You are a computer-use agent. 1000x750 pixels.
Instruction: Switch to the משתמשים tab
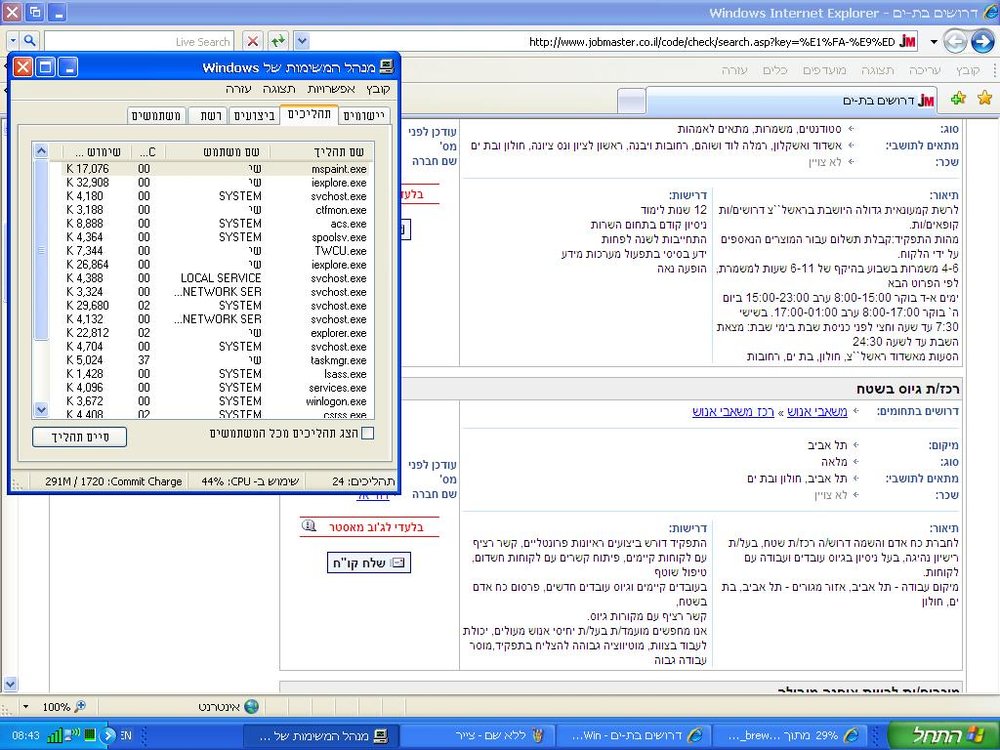[x=156, y=115]
